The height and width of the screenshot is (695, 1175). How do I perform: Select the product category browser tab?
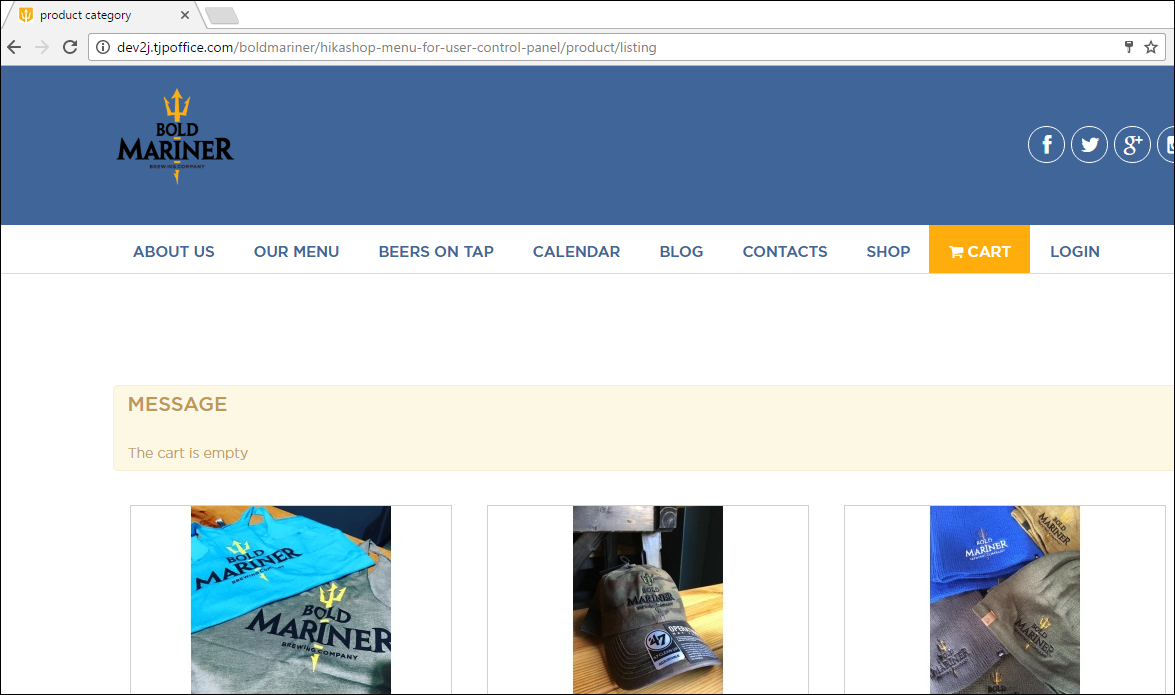pos(104,15)
